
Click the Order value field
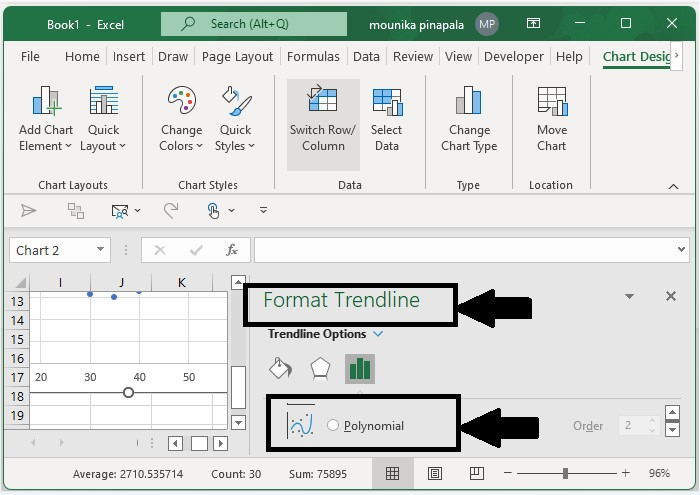pyautogui.click(x=639, y=425)
